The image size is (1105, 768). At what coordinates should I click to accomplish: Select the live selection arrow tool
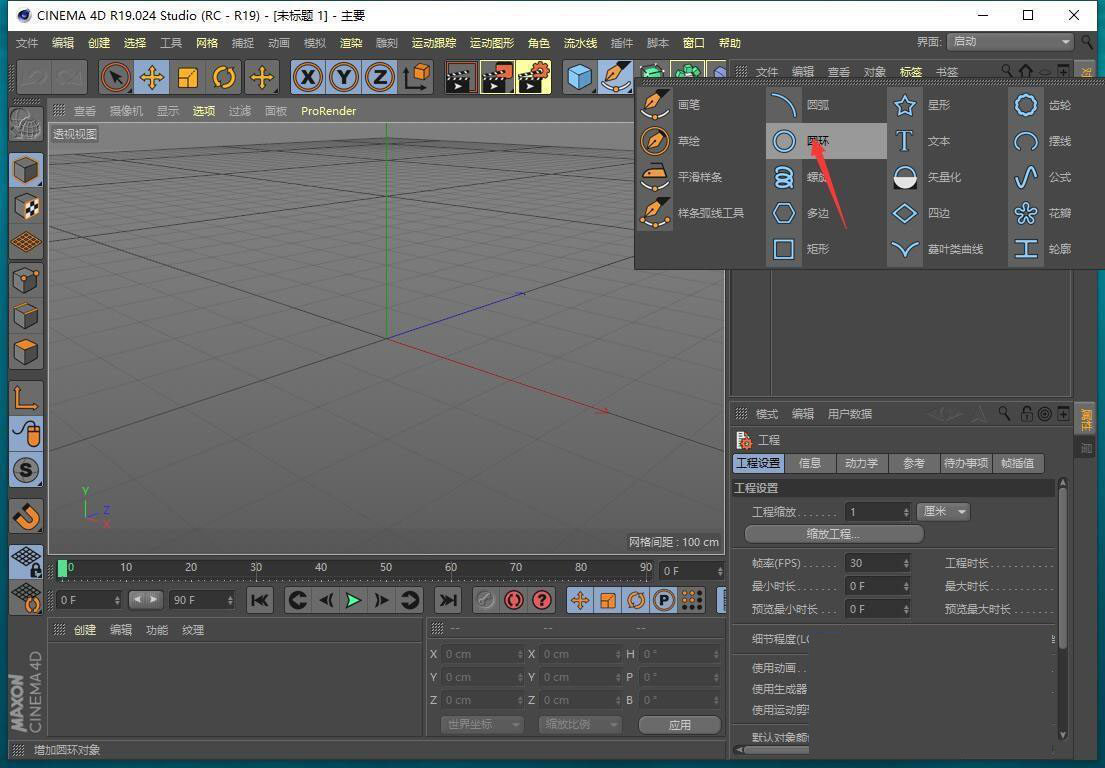pyautogui.click(x=116, y=78)
